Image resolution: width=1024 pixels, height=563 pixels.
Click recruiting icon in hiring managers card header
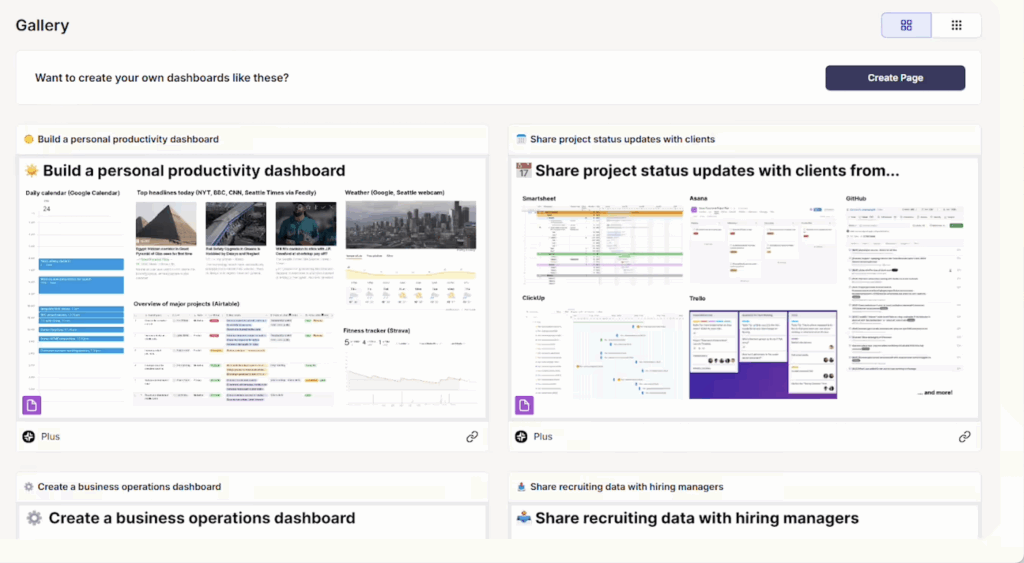[x=520, y=487]
